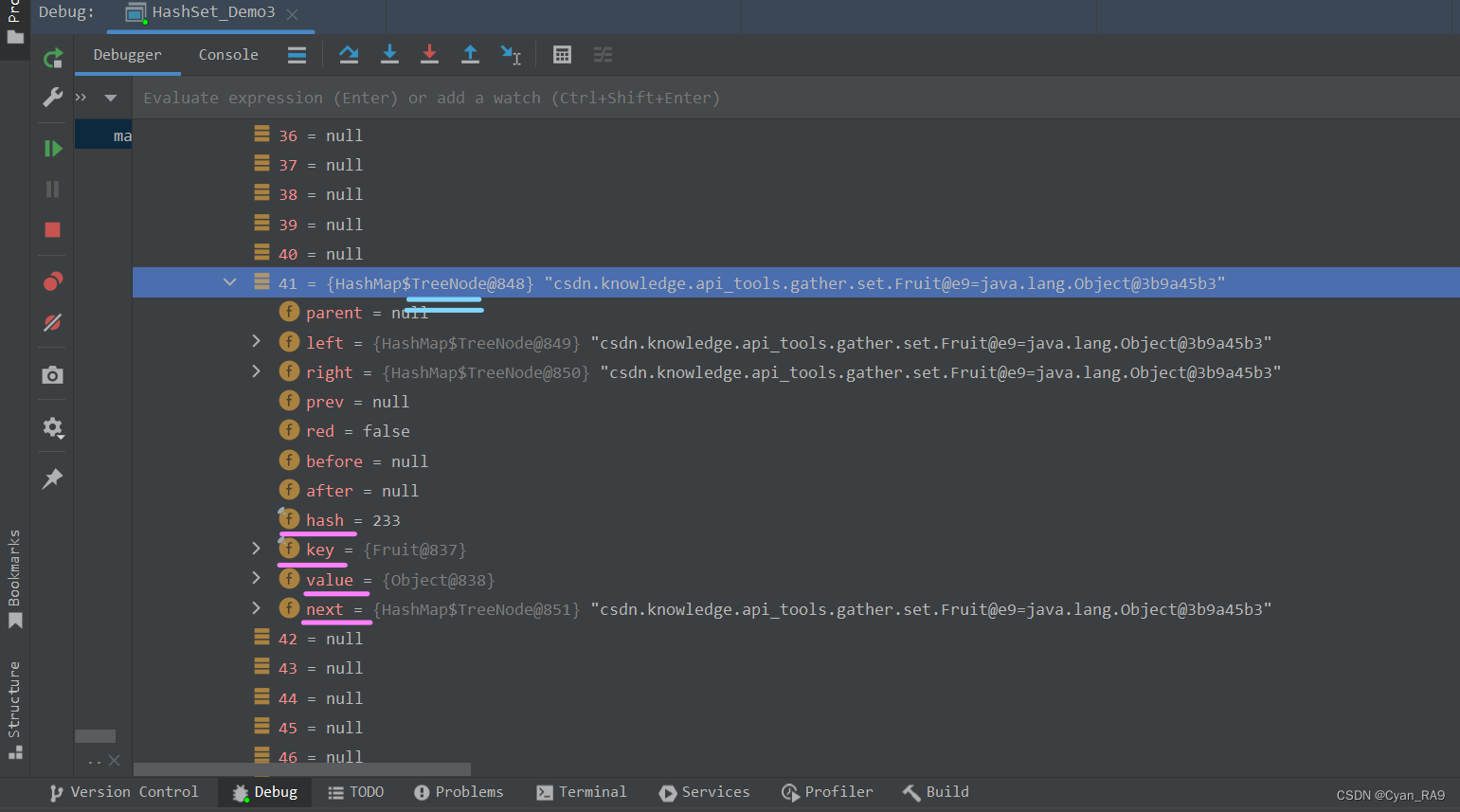The image size is (1460, 812).
Task: Open Trace Current Stream Chain icon
Action: click(x=603, y=55)
